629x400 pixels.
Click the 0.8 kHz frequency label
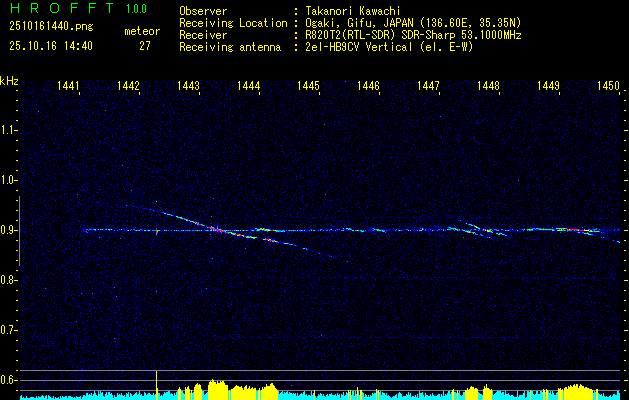tap(8, 280)
